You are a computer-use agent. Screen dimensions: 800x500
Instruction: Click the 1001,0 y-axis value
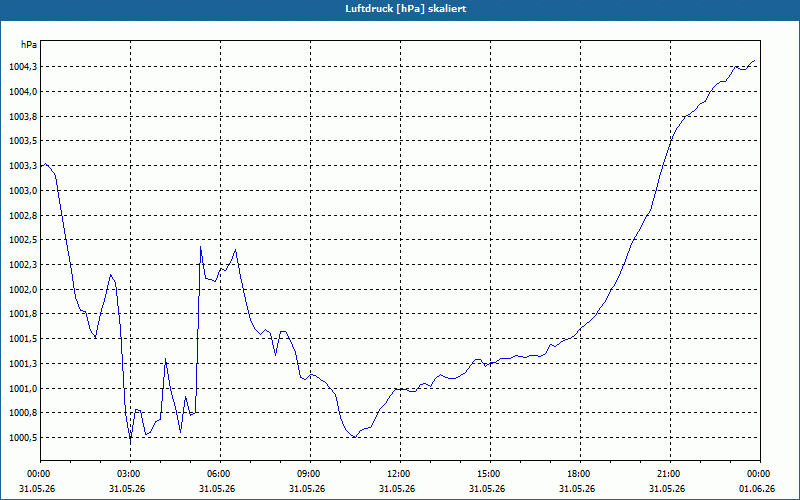(x=23, y=389)
